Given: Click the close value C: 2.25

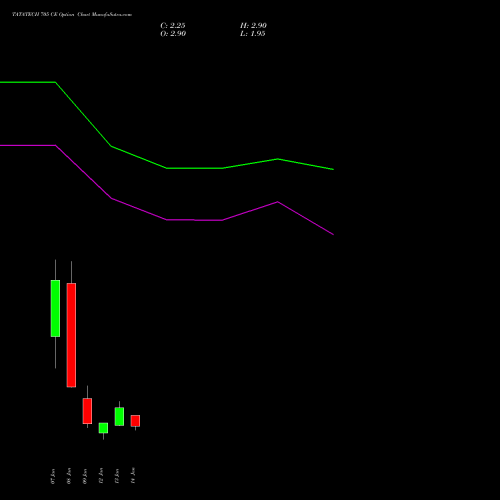Looking at the screenshot, I should point(173,26).
